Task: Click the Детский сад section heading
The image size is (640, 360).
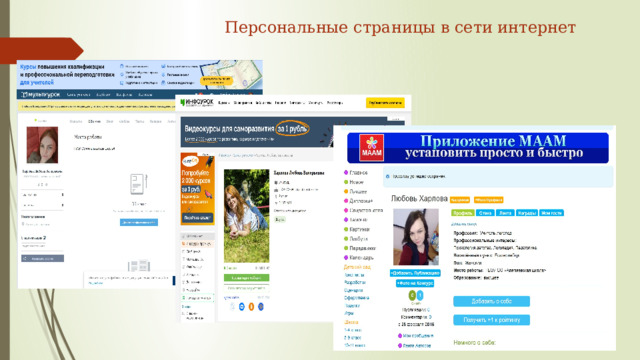Action: pyautogui.click(x=357, y=267)
